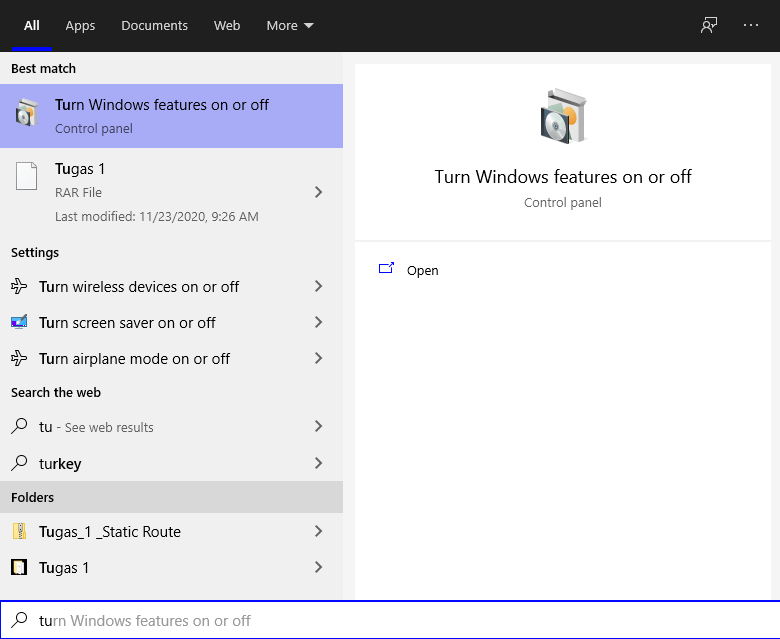The image size is (780, 639).
Task: Click the Tugas 1 RAR file icon
Action: click(x=26, y=176)
